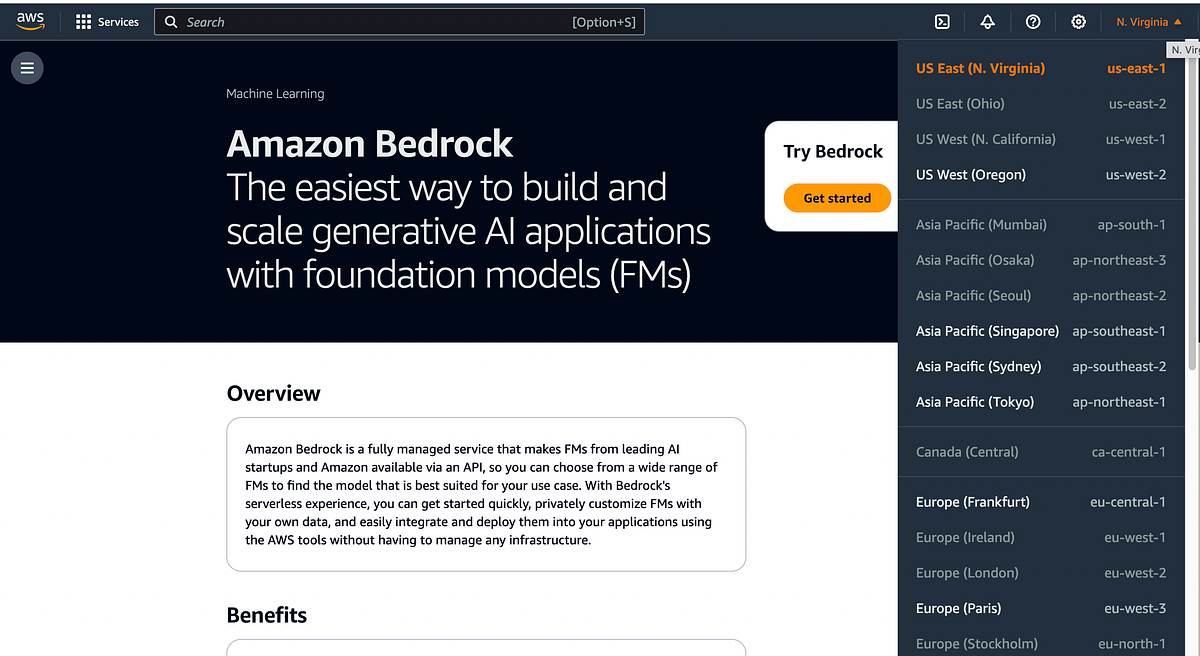The height and width of the screenshot is (656, 1200).
Task: Open the notifications bell
Action: pos(987,21)
